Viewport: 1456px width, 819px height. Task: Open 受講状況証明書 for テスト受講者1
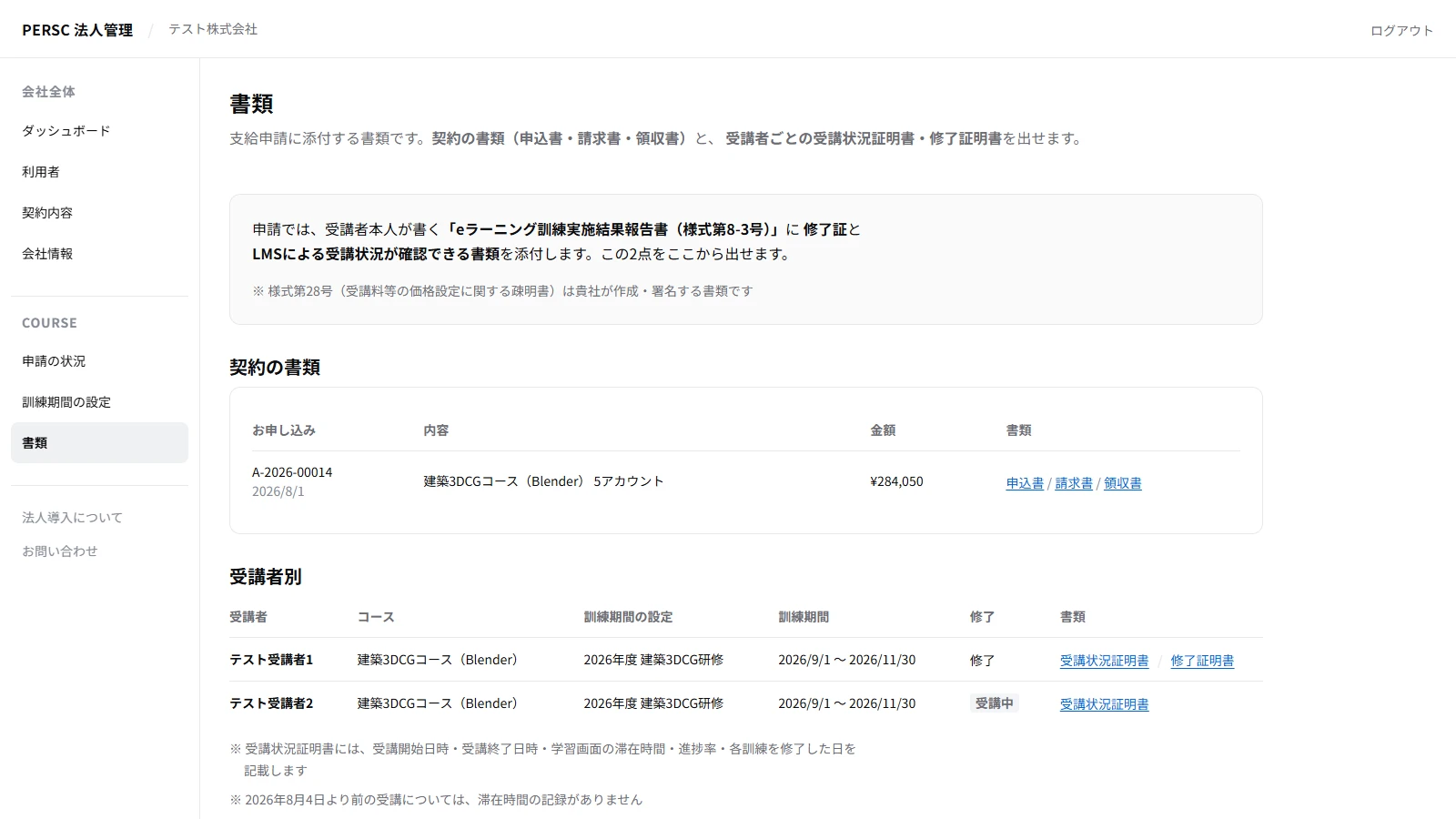[1104, 661]
